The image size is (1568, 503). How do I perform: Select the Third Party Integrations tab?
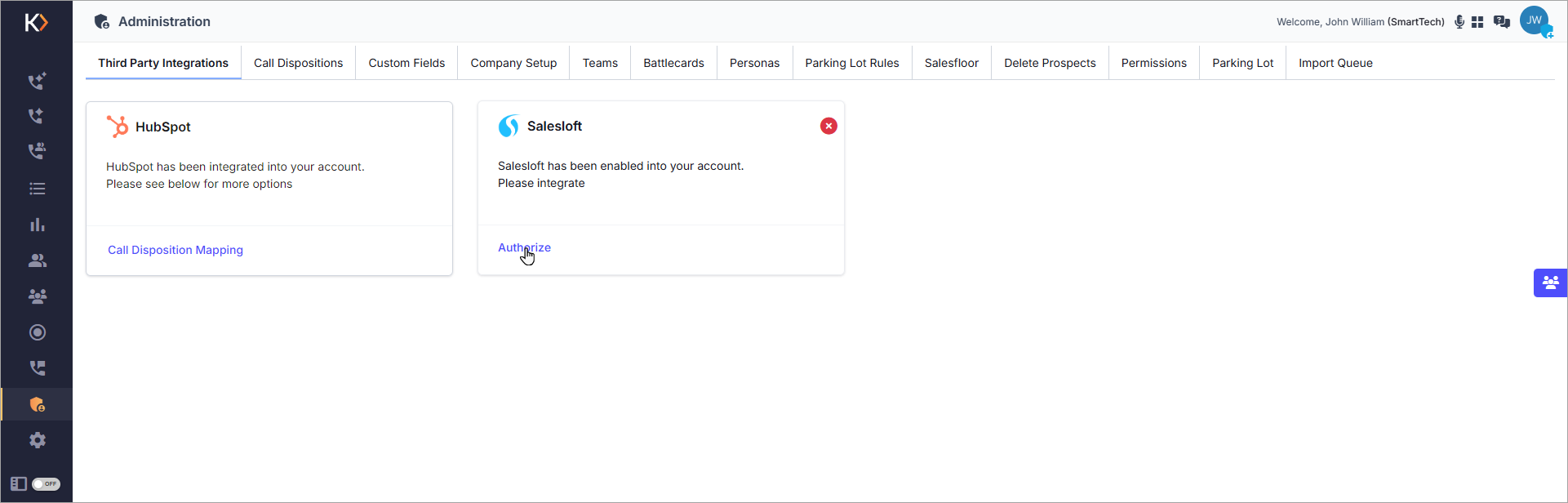coord(163,63)
